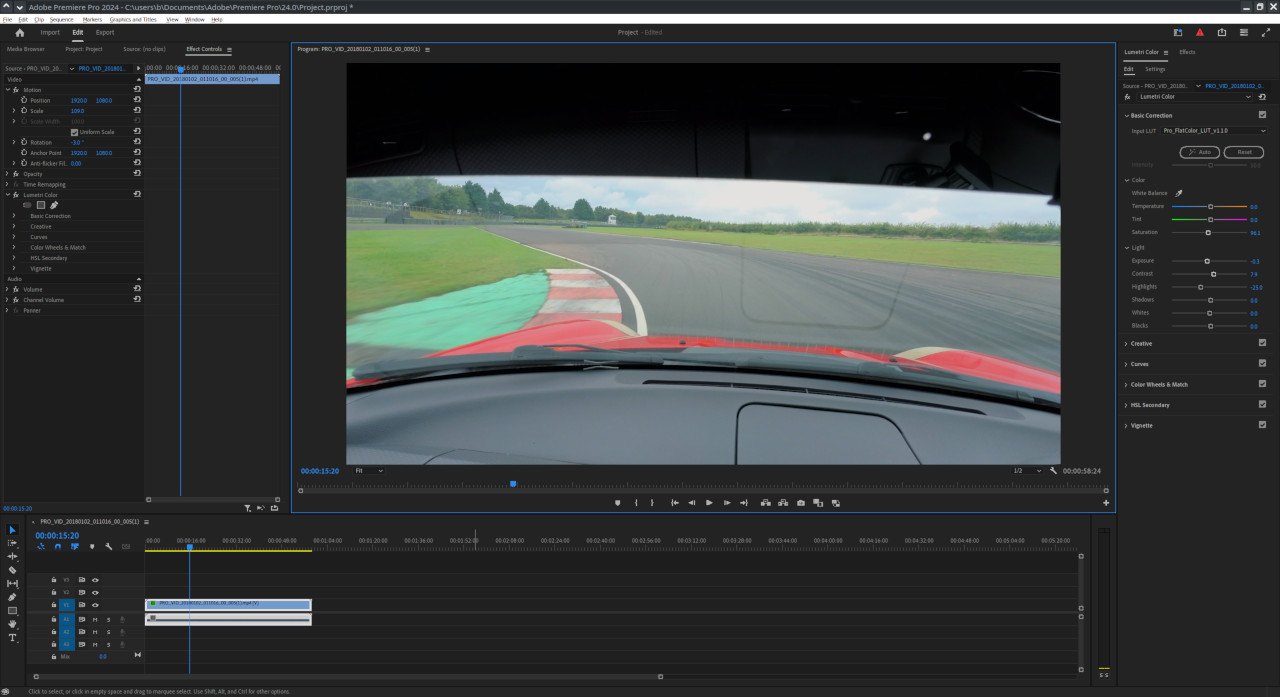Click the red alert triangle icon
This screenshot has height=697, width=1280.
[x=1200, y=32]
